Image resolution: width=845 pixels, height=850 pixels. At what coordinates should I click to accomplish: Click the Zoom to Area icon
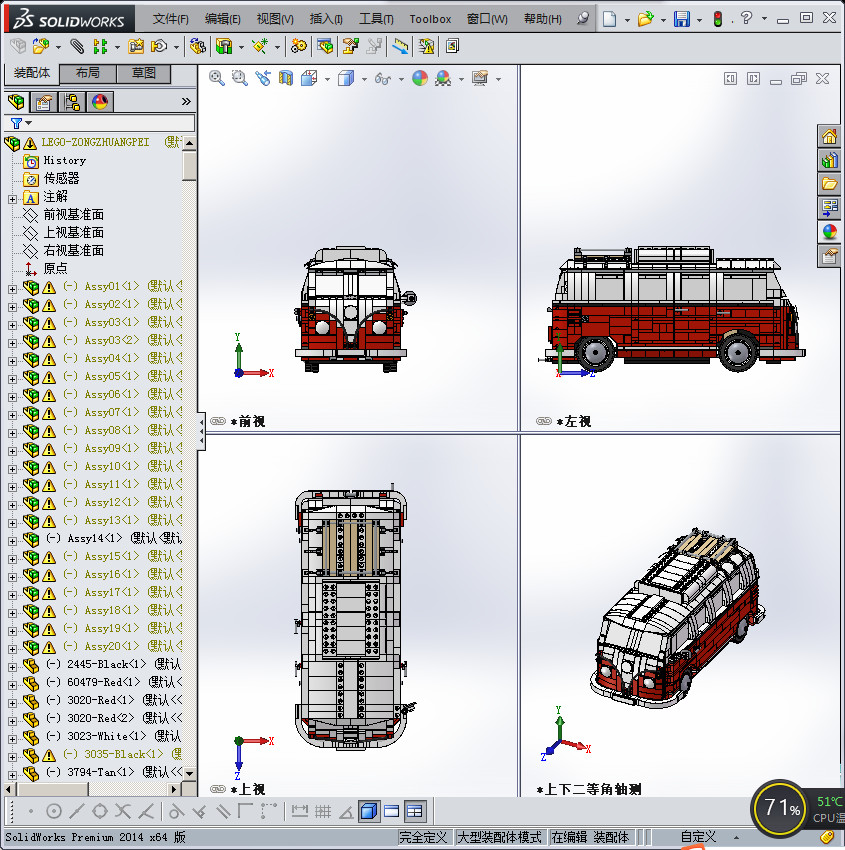pyautogui.click(x=240, y=78)
